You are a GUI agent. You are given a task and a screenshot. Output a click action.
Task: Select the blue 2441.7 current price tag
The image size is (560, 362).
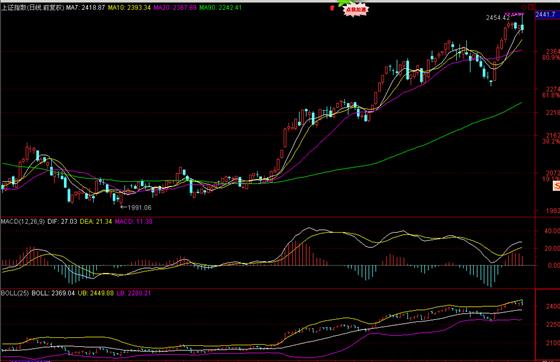pyautogui.click(x=548, y=15)
